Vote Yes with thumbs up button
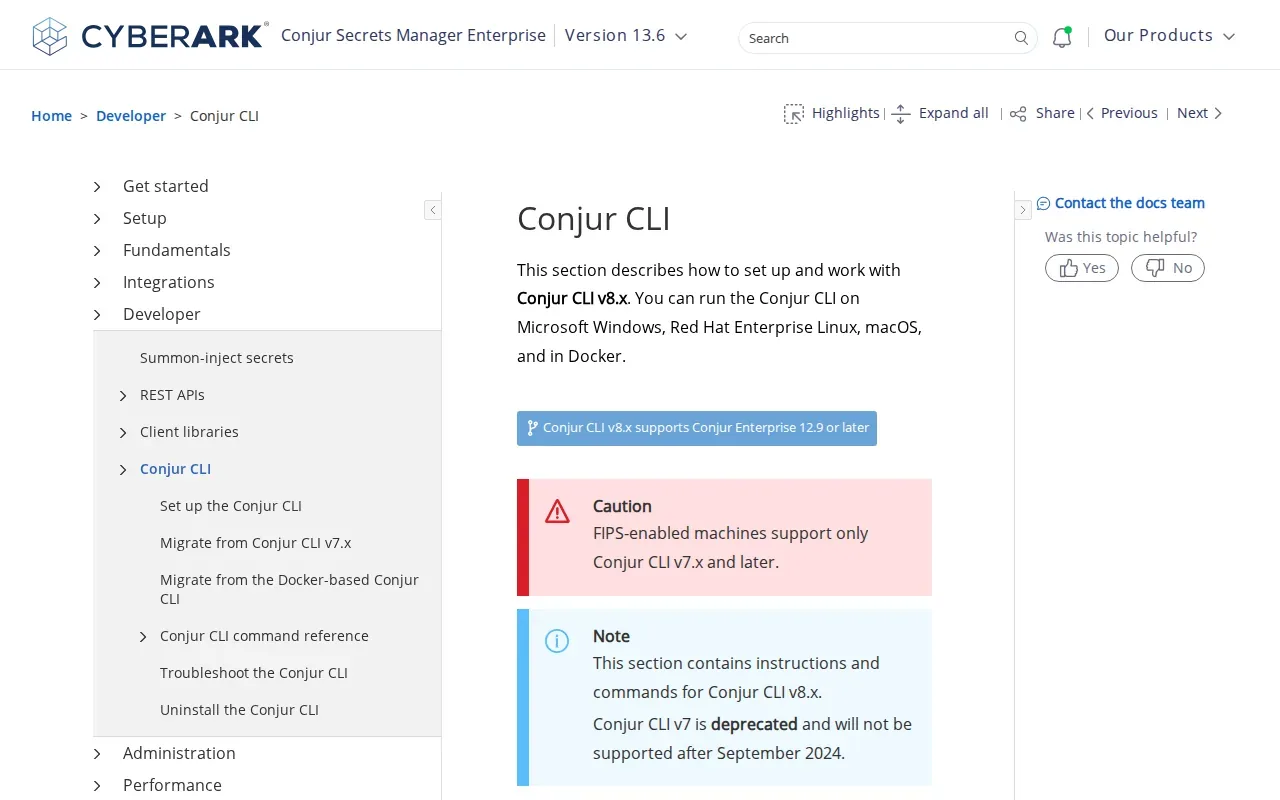 pos(1082,268)
